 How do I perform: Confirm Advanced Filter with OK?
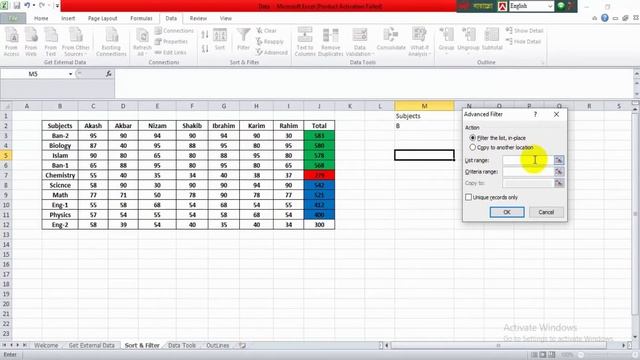507,212
